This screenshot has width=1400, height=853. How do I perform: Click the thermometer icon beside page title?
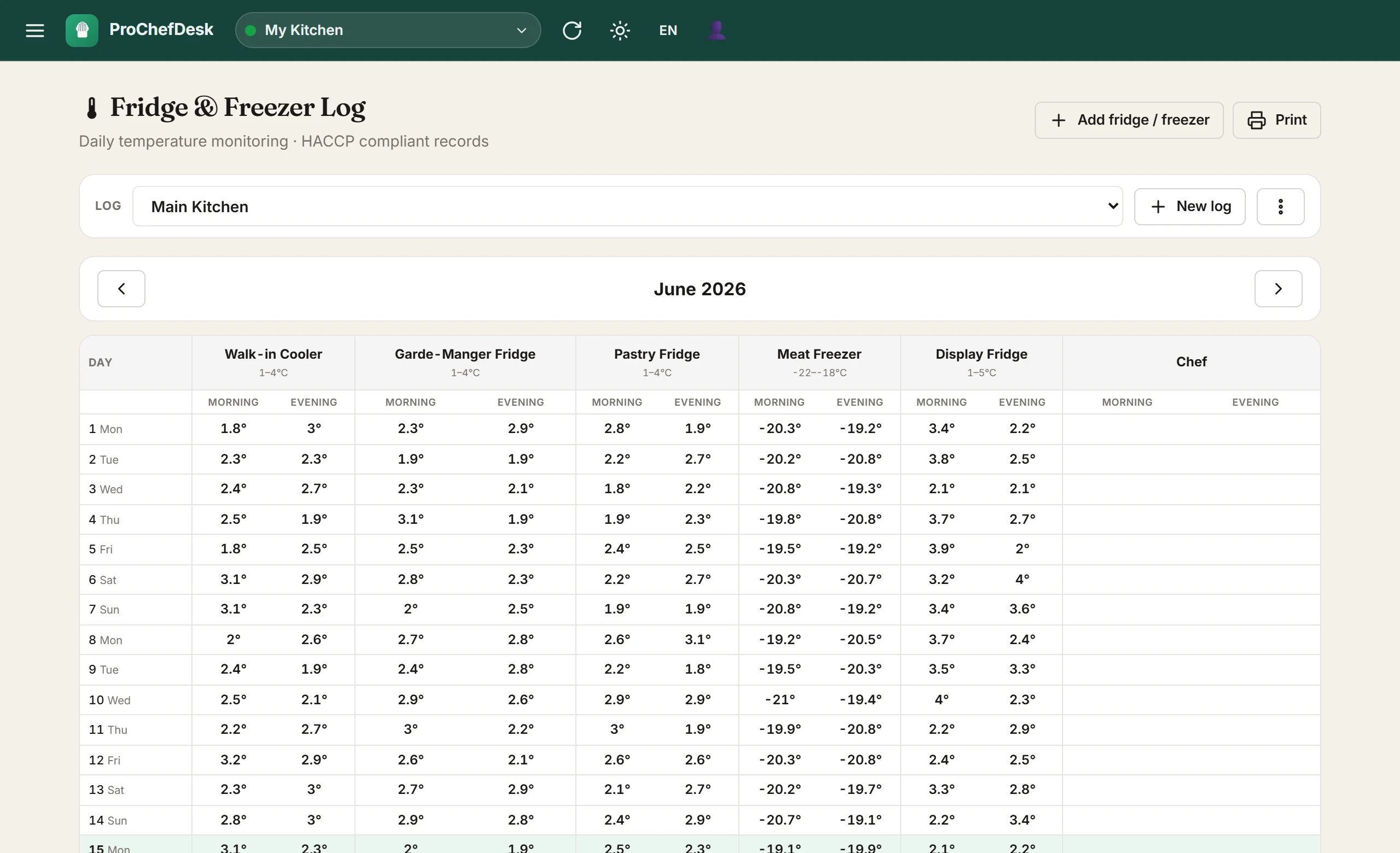[x=91, y=107]
